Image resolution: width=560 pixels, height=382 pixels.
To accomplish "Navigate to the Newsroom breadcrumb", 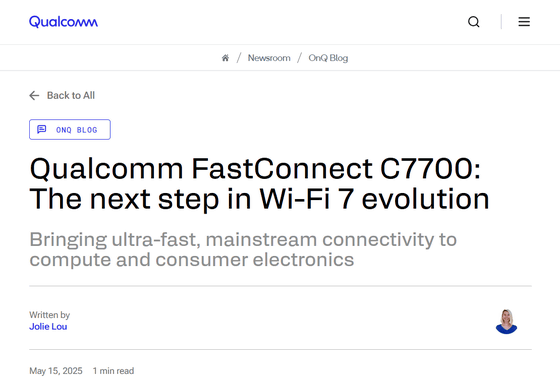I will pyautogui.click(x=269, y=58).
